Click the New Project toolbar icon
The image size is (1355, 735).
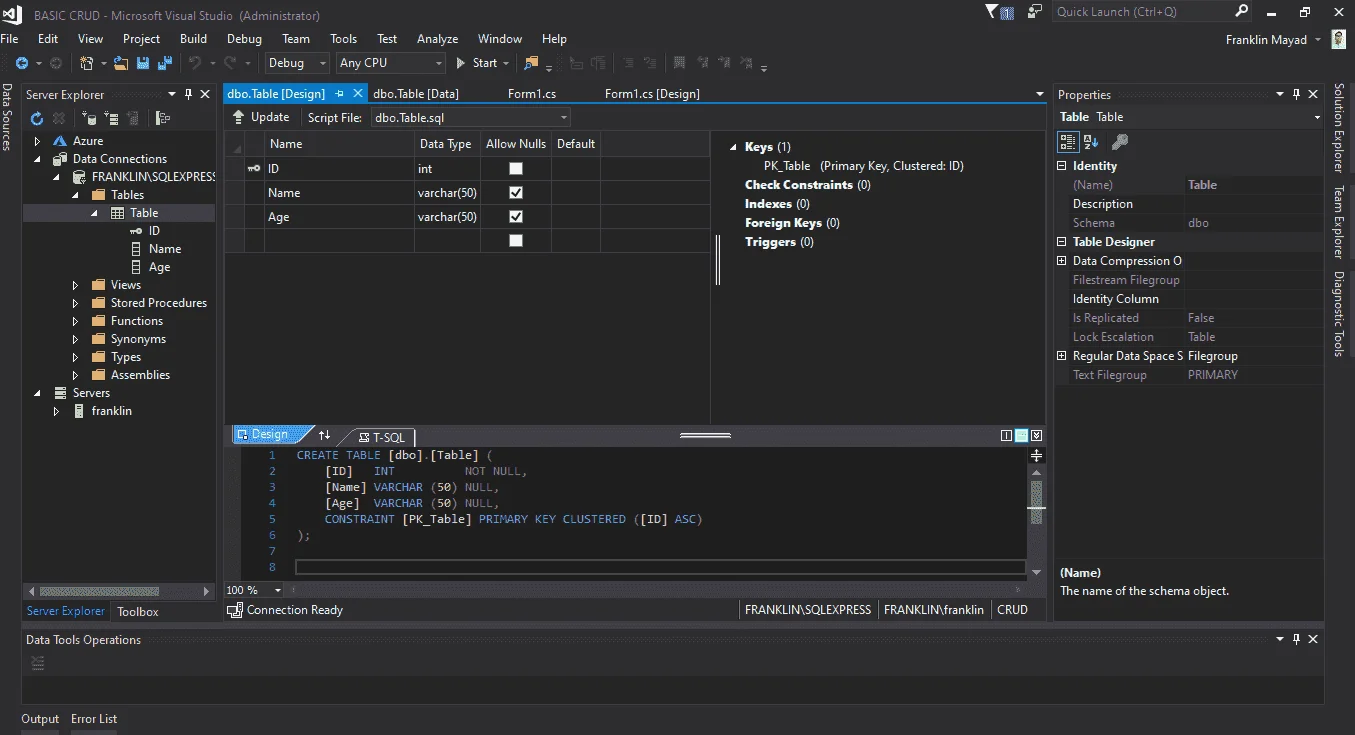coord(87,63)
